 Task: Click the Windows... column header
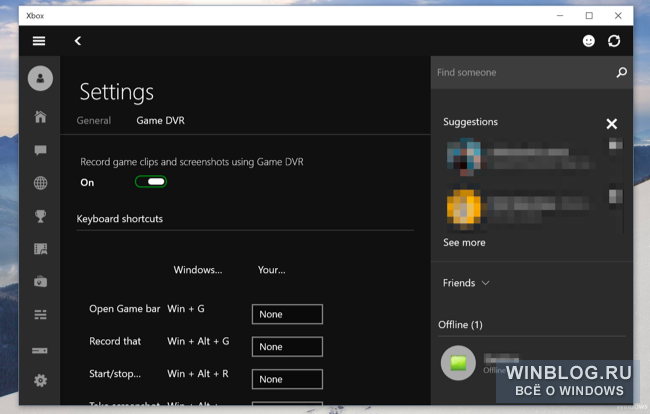coord(198,270)
